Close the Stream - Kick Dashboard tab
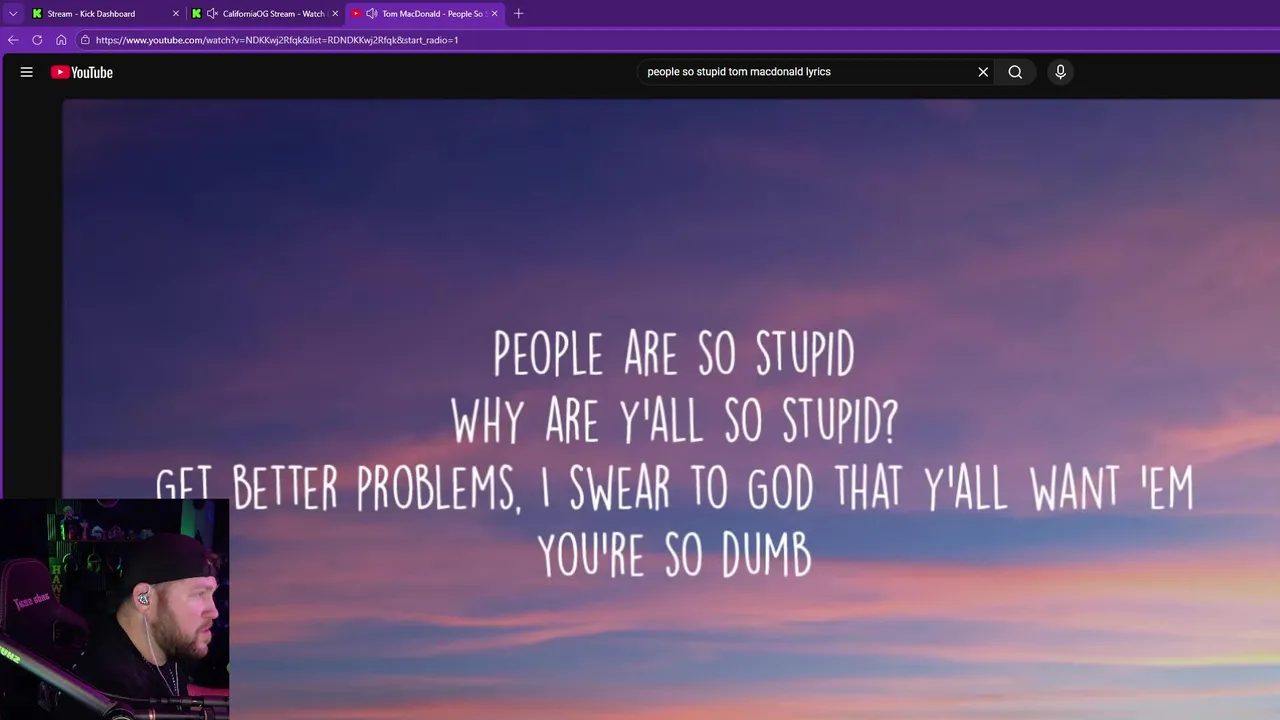This screenshot has height=720, width=1280. click(x=176, y=14)
